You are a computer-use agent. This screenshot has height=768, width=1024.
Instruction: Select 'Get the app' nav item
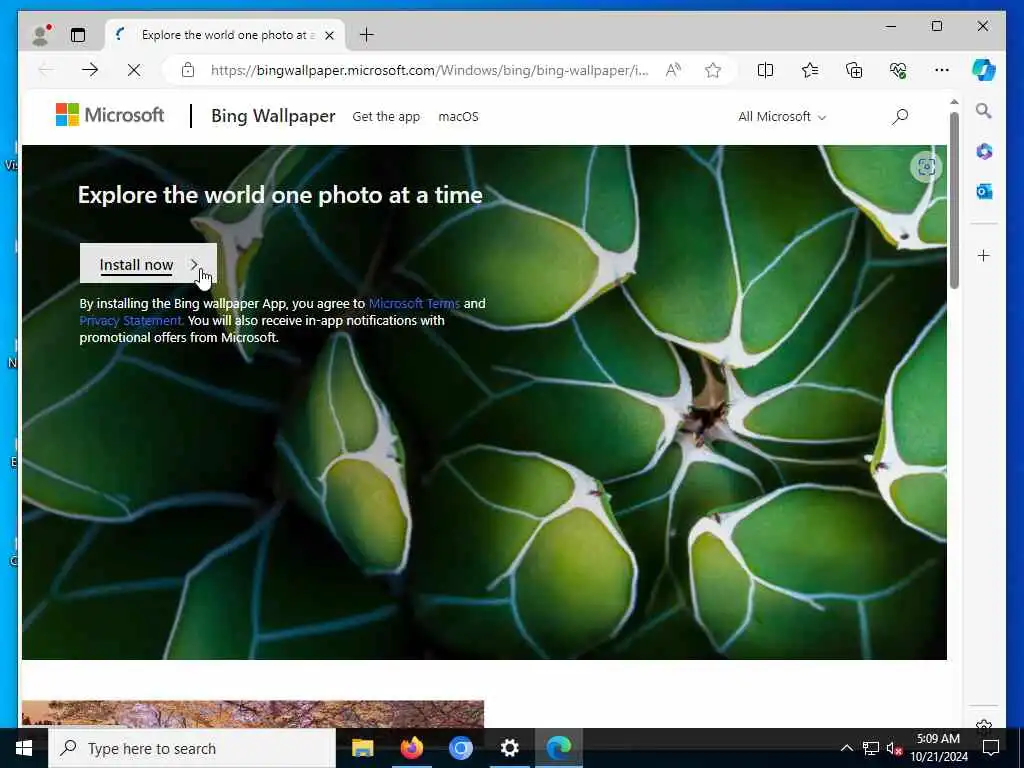386,117
